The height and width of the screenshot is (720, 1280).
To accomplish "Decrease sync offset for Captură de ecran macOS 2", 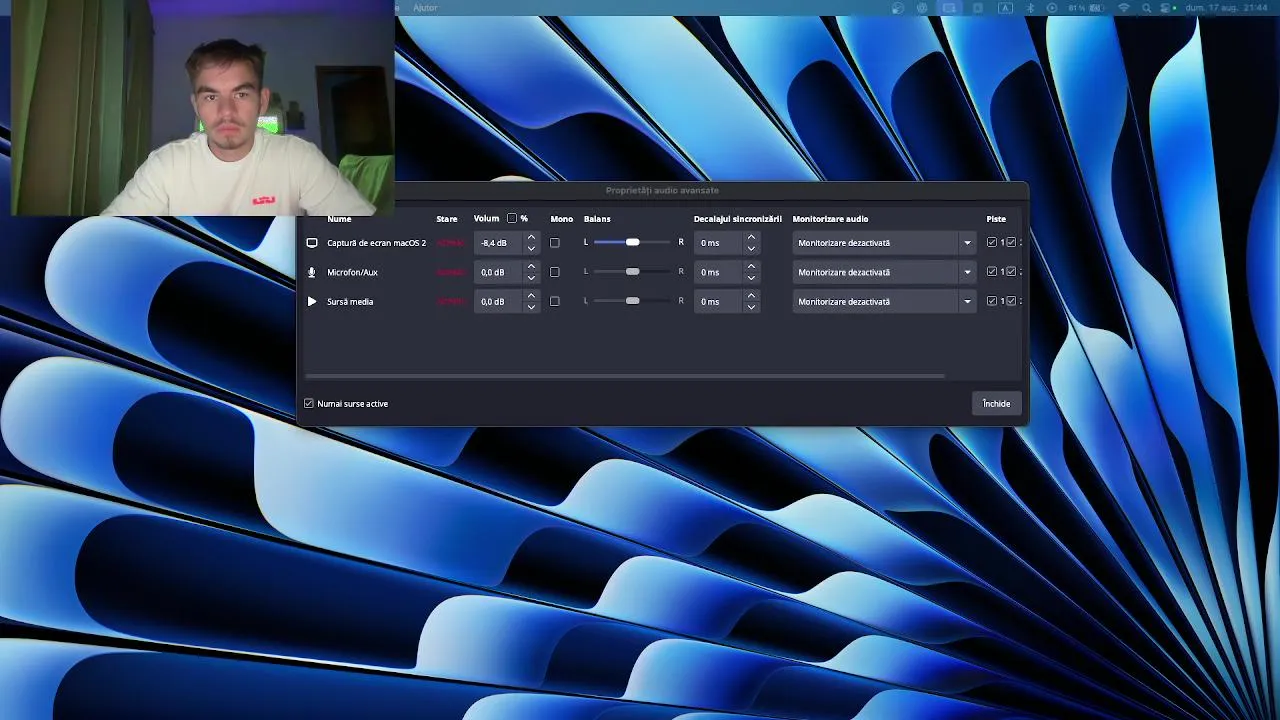I will (x=751, y=248).
